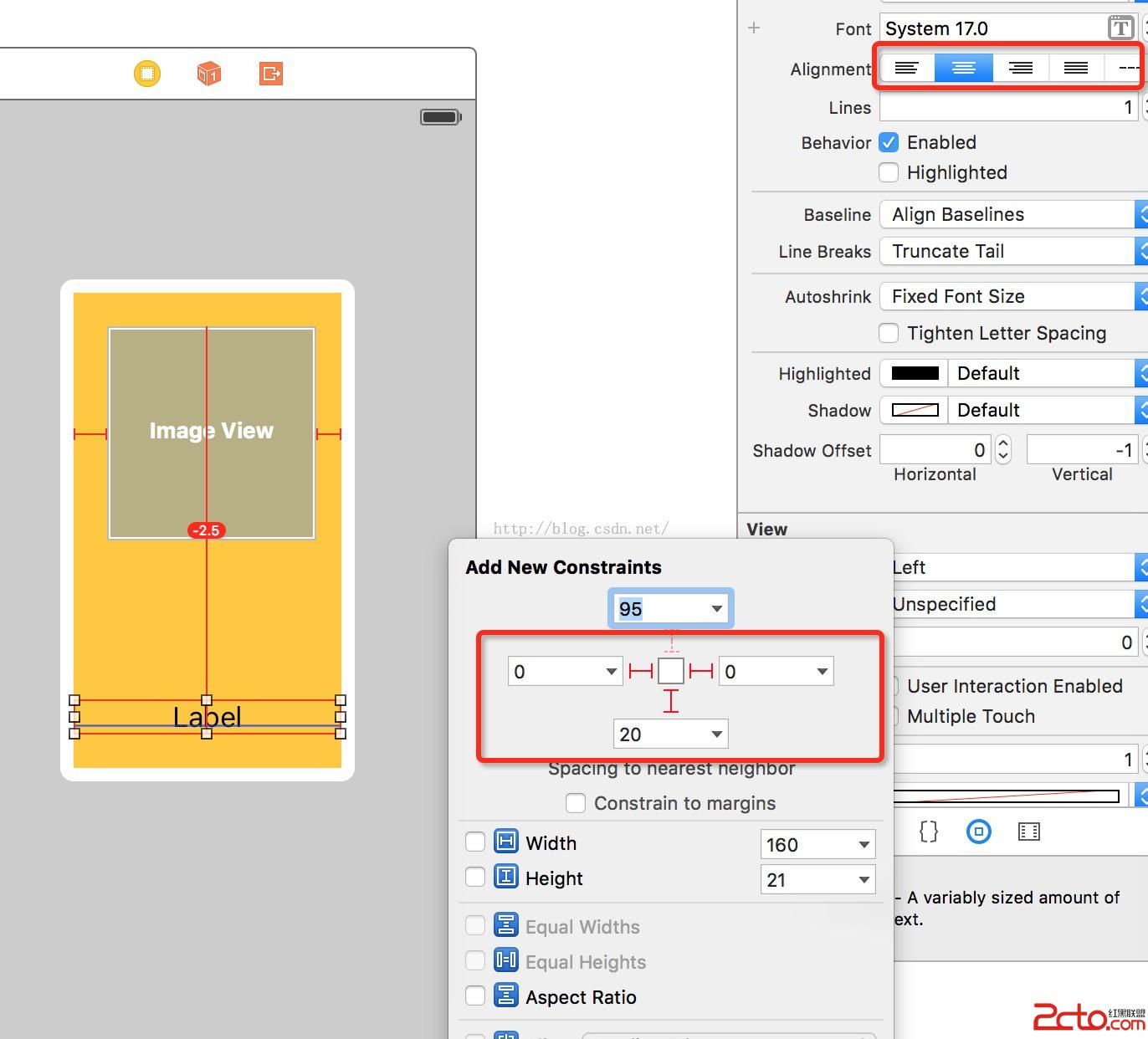Open the object library circle icon

pyautogui.click(x=978, y=832)
